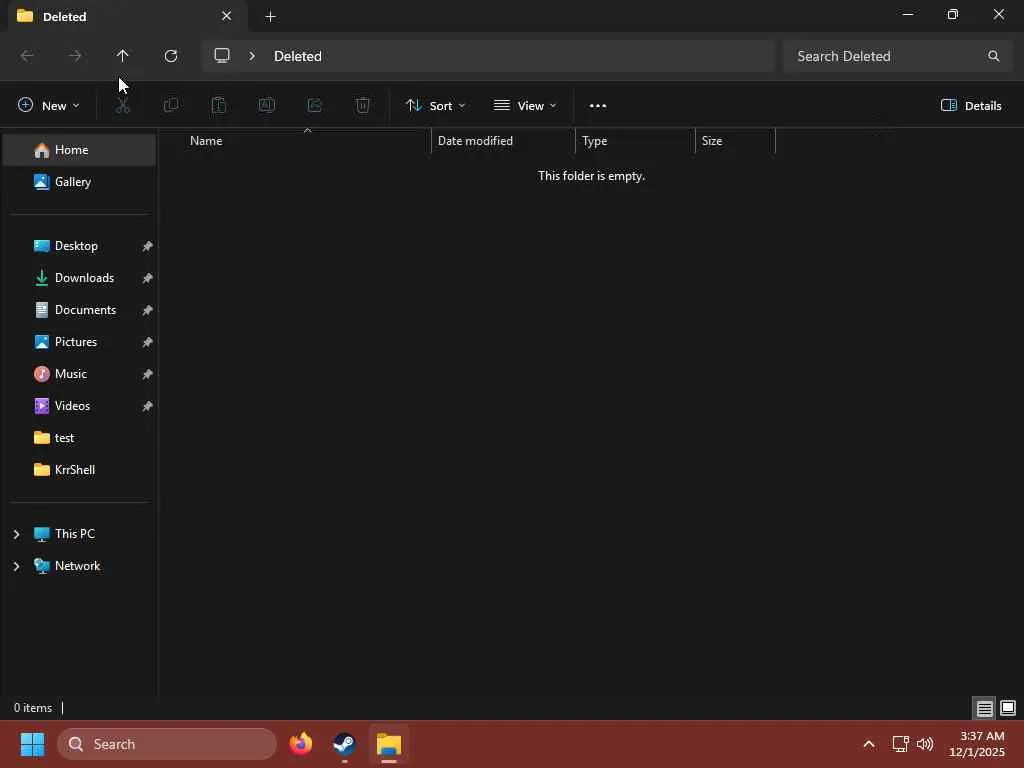1024x768 pixels.
Task: Unpin Desktop from quick access
Action: (x=147, y=246)
